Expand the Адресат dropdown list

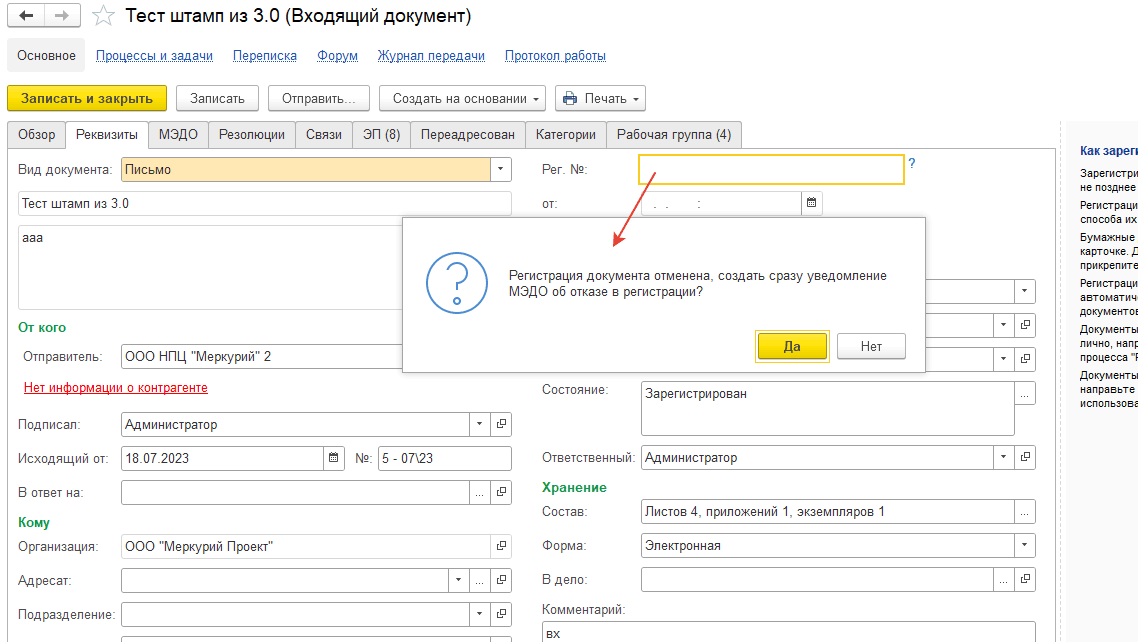[x=458, y=580]
